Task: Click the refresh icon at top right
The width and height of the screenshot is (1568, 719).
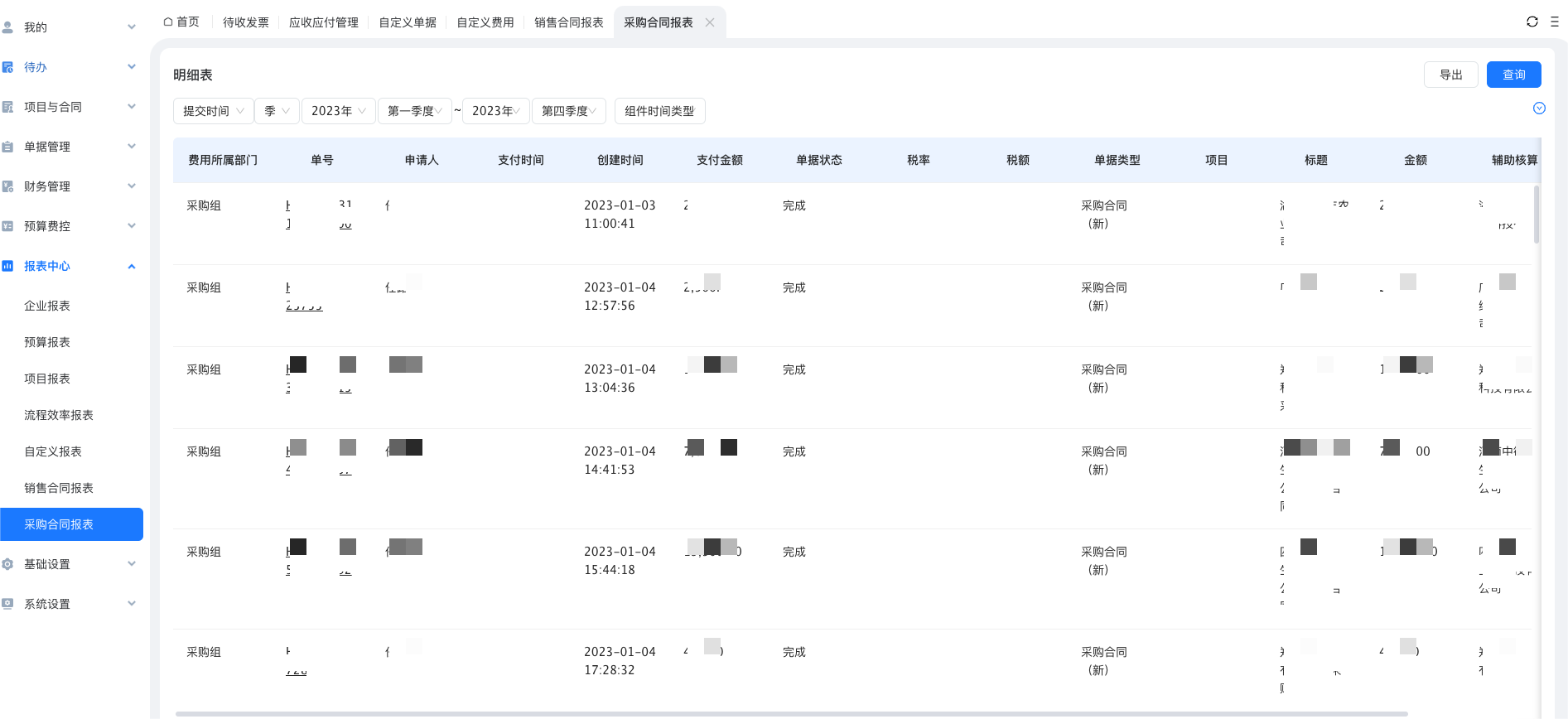Action: click(x=1532, y=22)
